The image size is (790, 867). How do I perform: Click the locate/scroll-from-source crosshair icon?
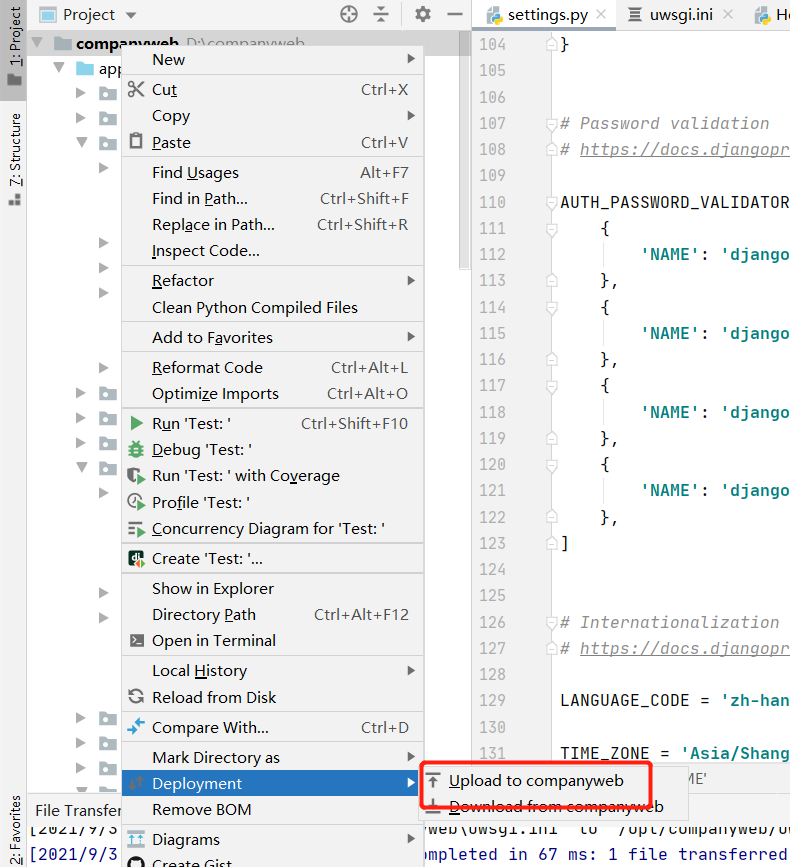(349, 14)
